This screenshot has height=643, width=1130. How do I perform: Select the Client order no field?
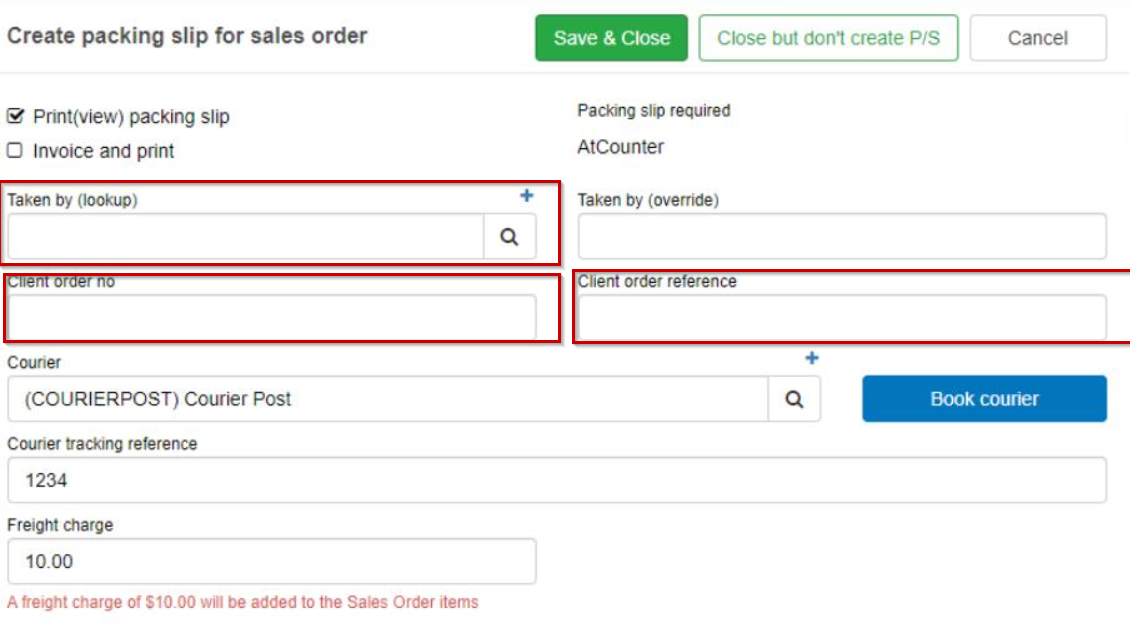pos(272,317)
